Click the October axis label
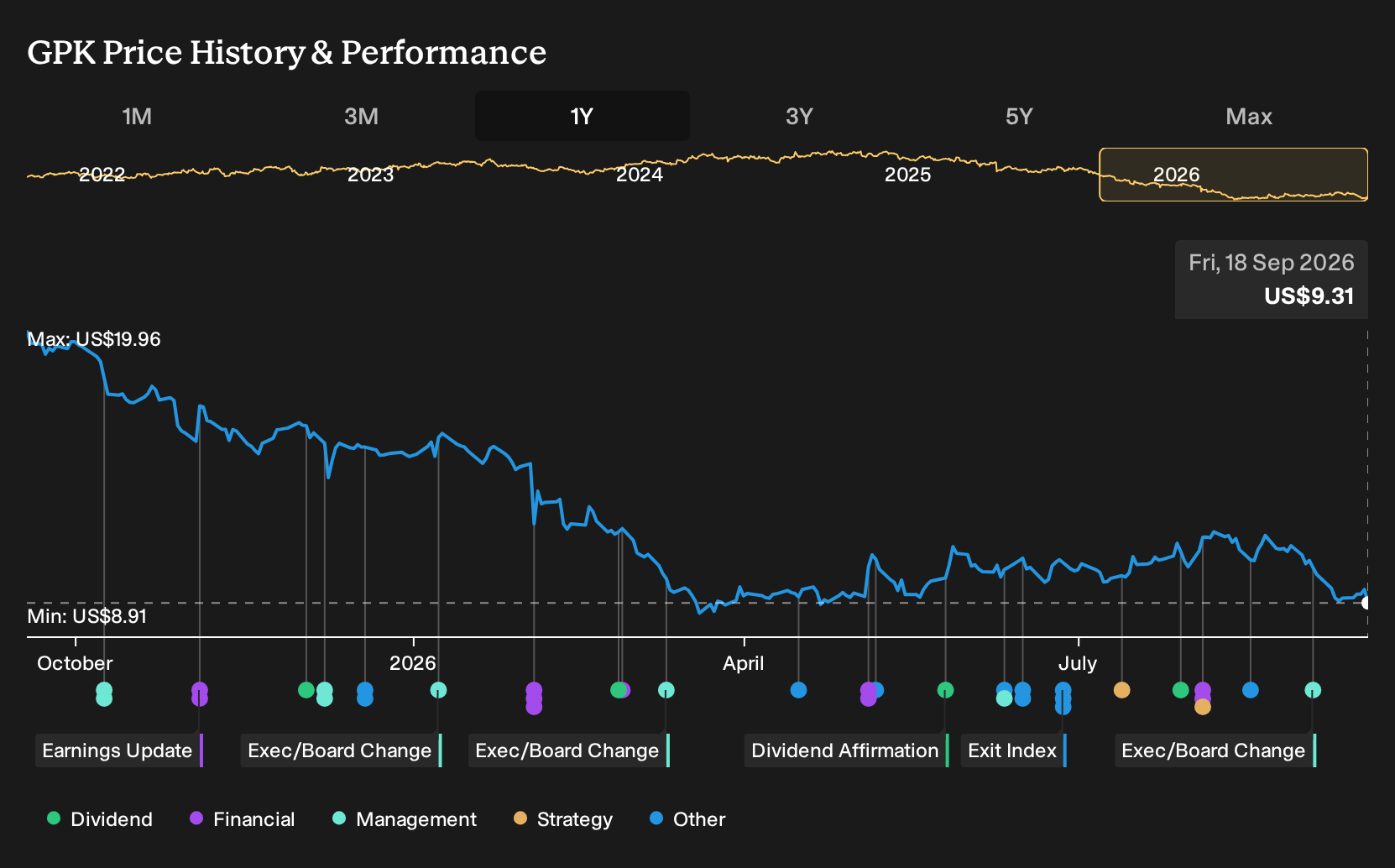 click(x=75, y=663)
